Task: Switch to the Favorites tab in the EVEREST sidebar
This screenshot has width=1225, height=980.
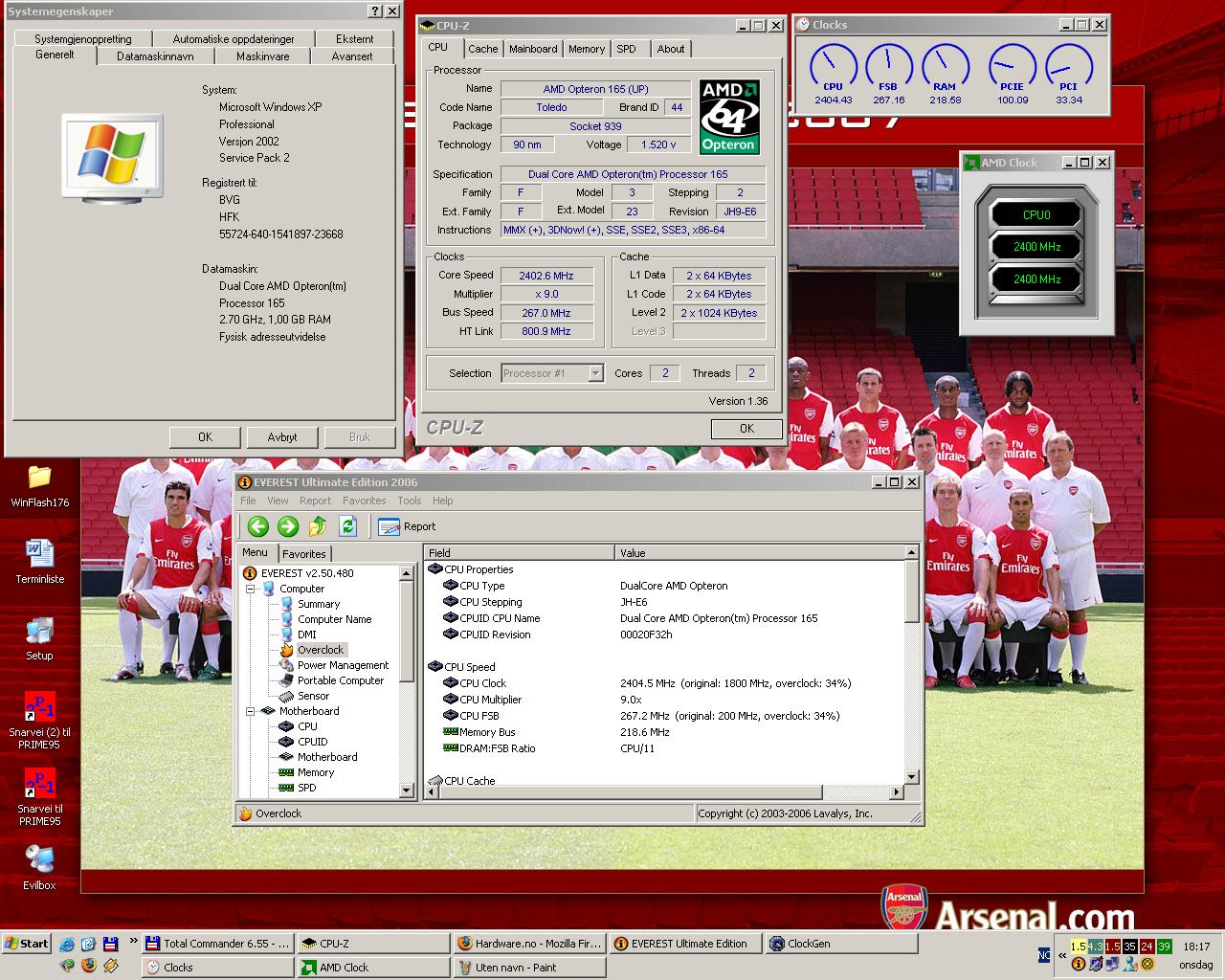Action: click(304, 554)
